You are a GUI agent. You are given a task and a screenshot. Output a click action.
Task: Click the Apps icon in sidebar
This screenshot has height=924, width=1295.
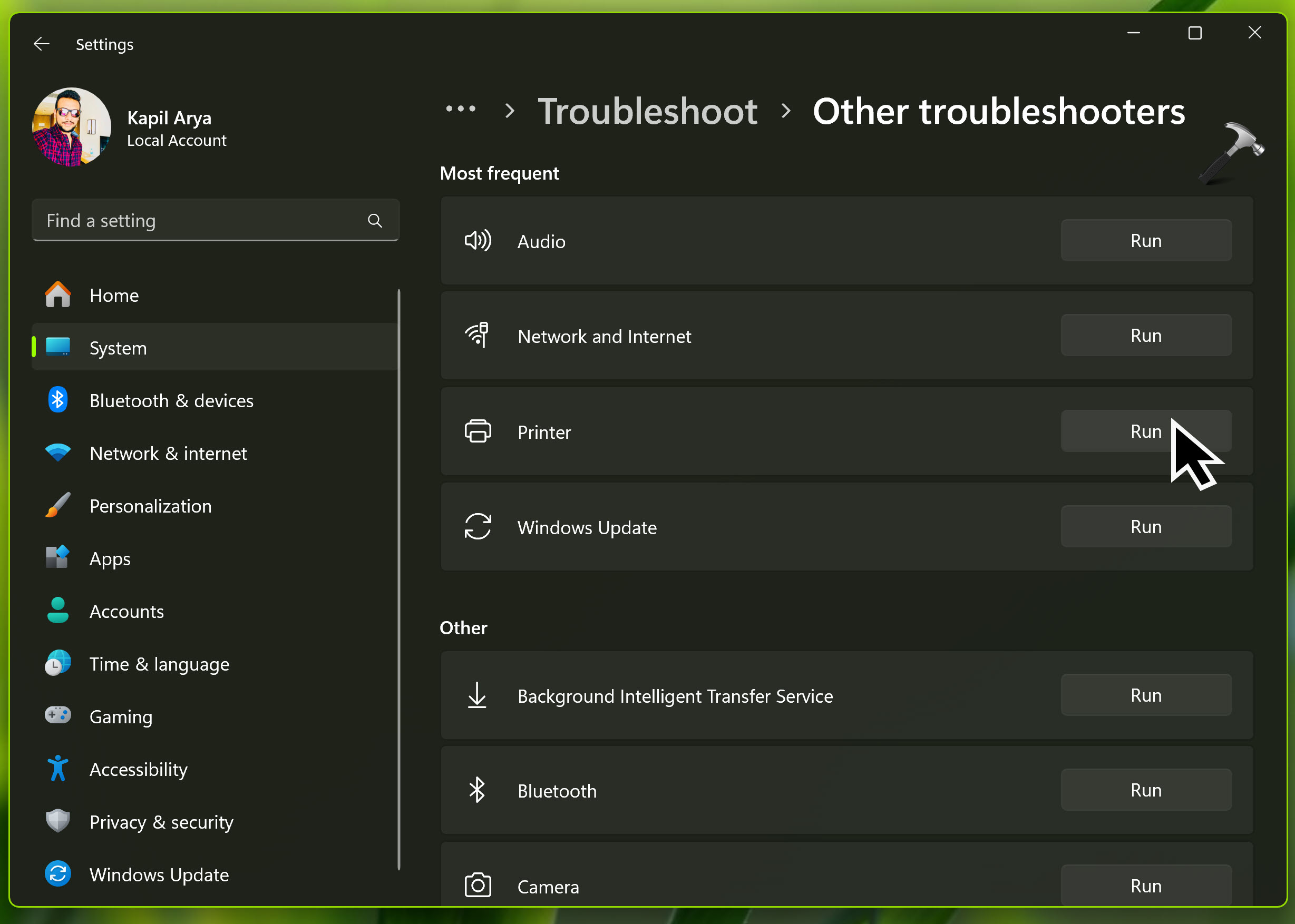click(x=58, y=558)
